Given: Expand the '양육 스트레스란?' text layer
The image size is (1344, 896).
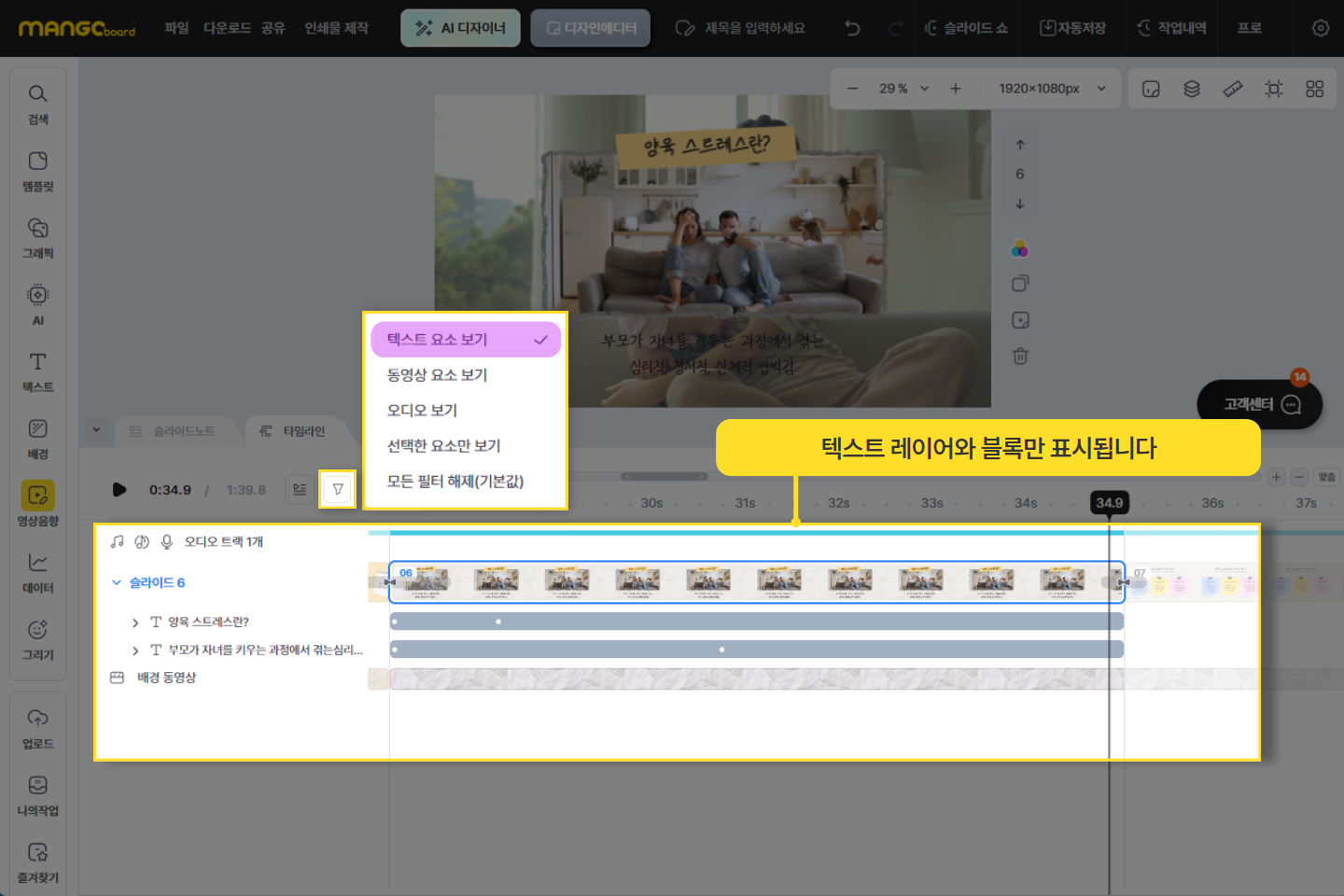Looking at the screenshot, I should point(135,623).
